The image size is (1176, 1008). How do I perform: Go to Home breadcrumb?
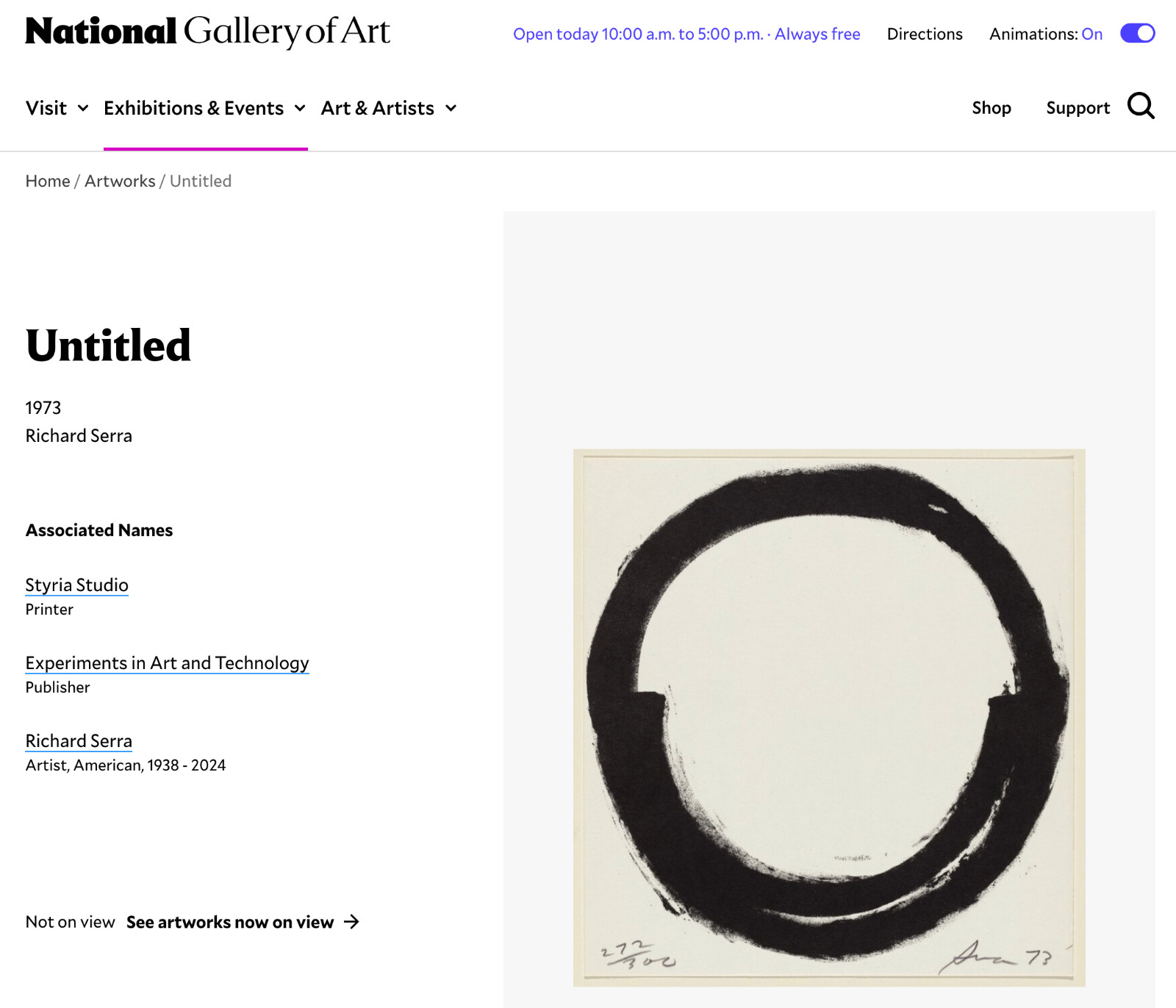48,181
